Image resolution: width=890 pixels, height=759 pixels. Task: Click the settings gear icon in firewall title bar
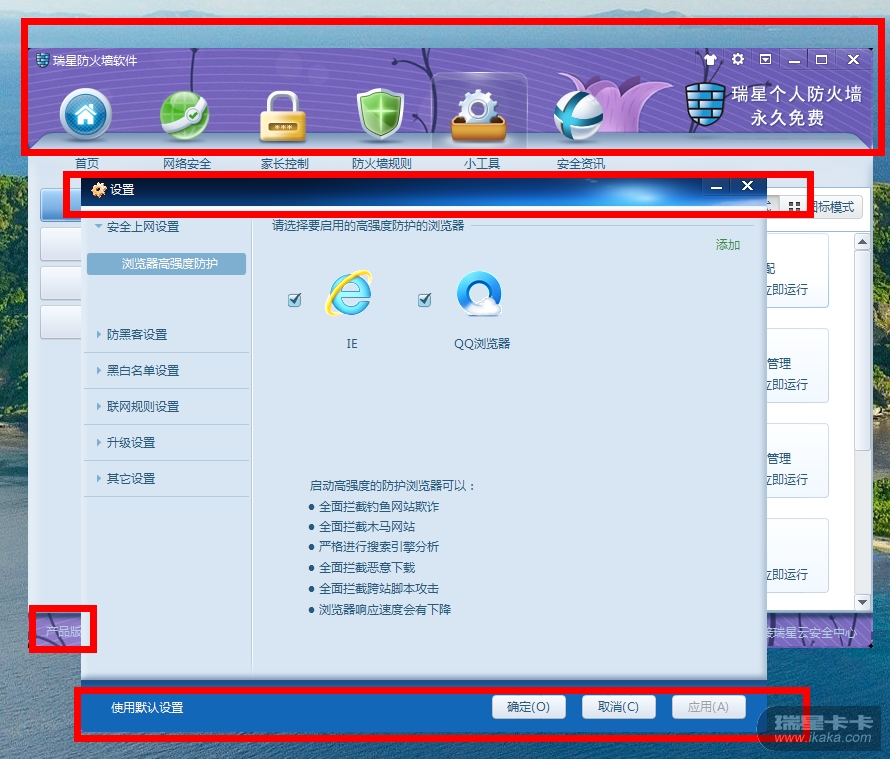737,59
